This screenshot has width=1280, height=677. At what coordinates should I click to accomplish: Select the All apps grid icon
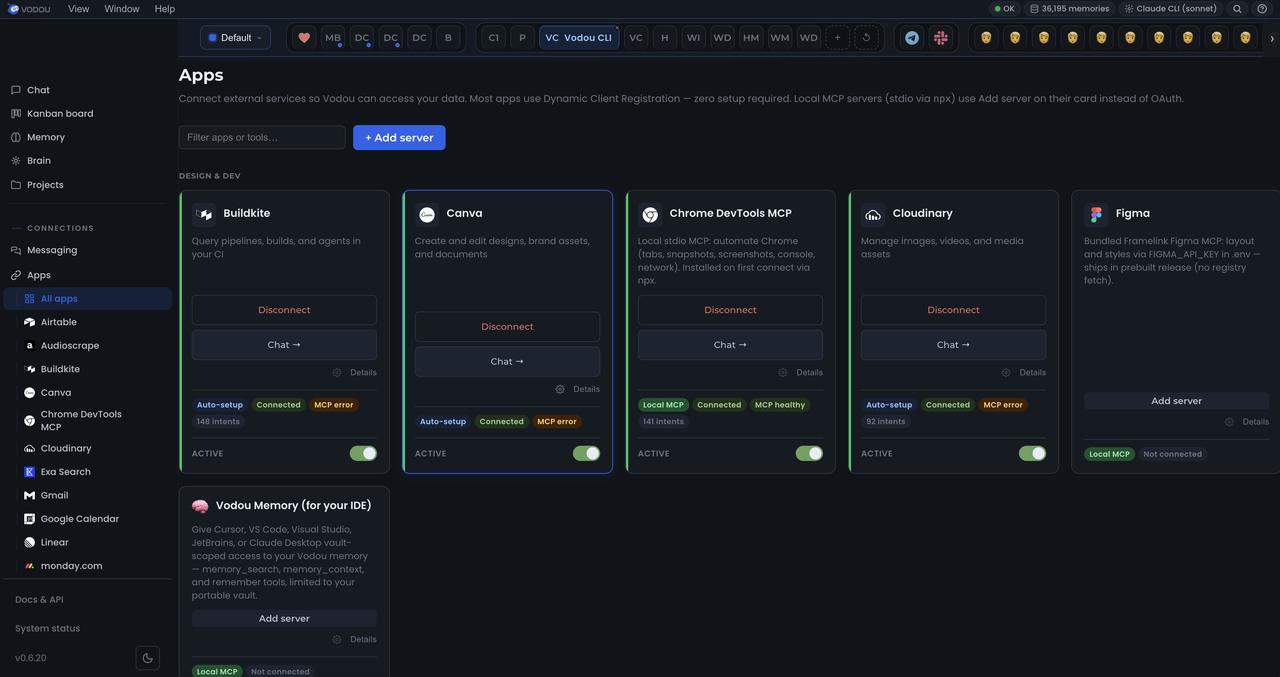[30, 299]
